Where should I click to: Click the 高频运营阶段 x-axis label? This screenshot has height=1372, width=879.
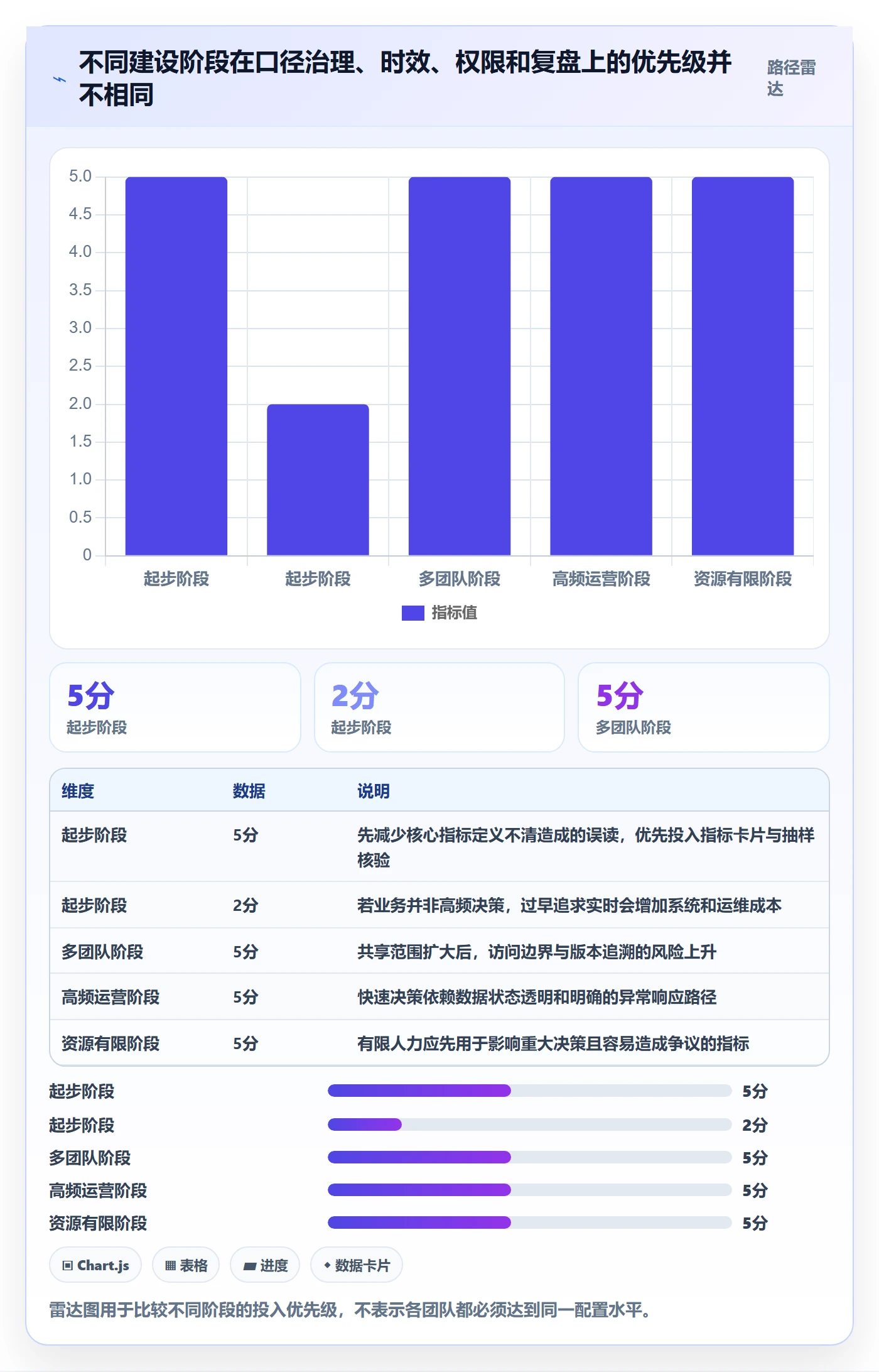tap(601, 579)
